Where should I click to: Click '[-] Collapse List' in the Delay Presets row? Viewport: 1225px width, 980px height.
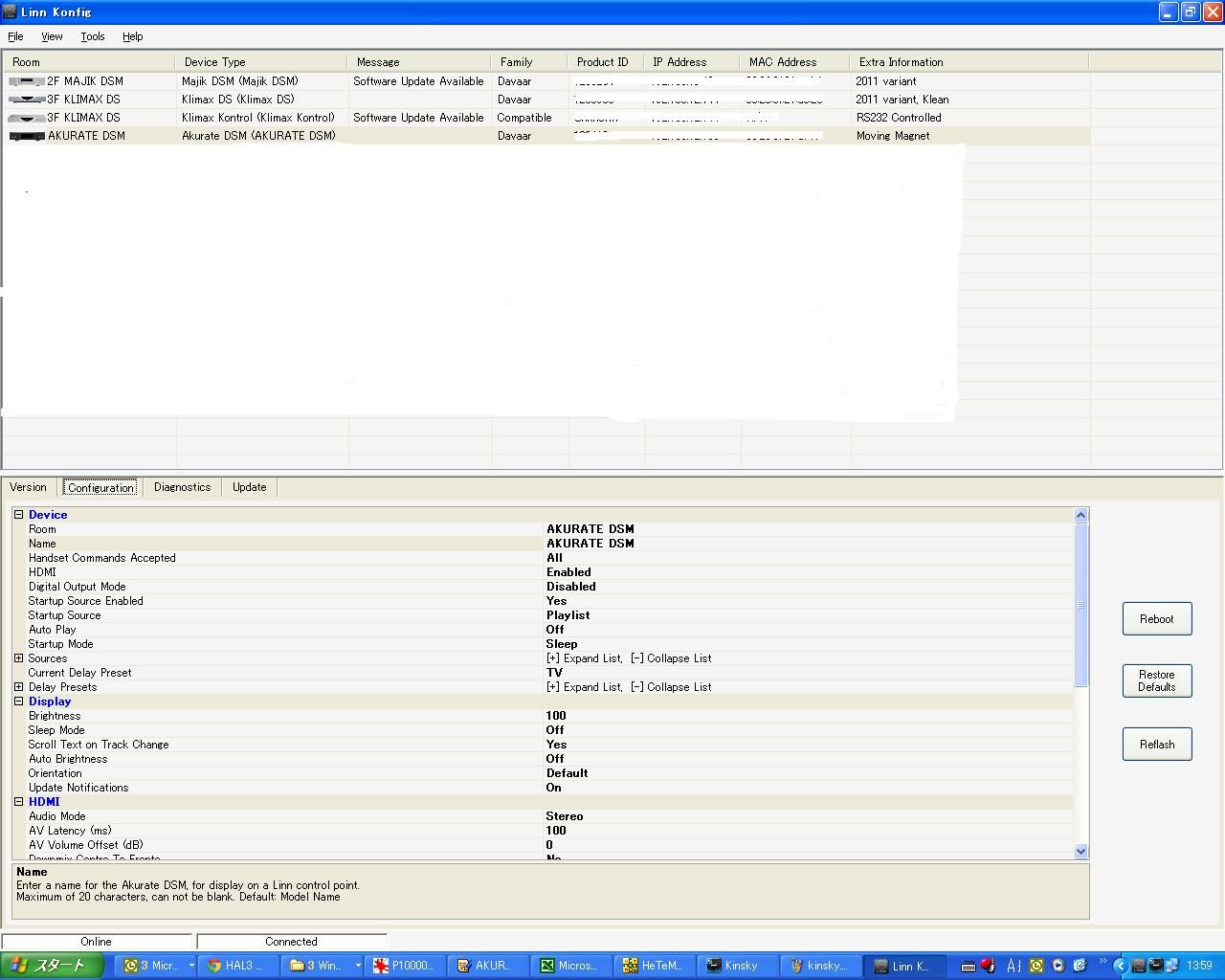coord(671,687)
